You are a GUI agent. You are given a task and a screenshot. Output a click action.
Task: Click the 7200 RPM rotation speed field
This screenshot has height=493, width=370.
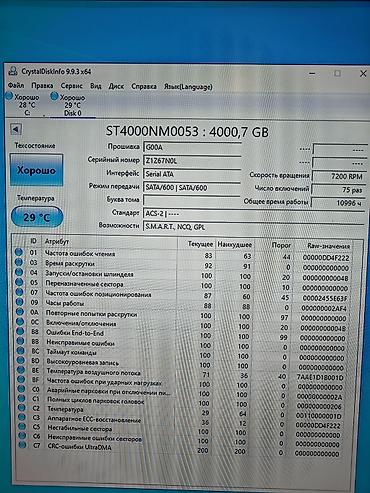[x=339, y=176]
